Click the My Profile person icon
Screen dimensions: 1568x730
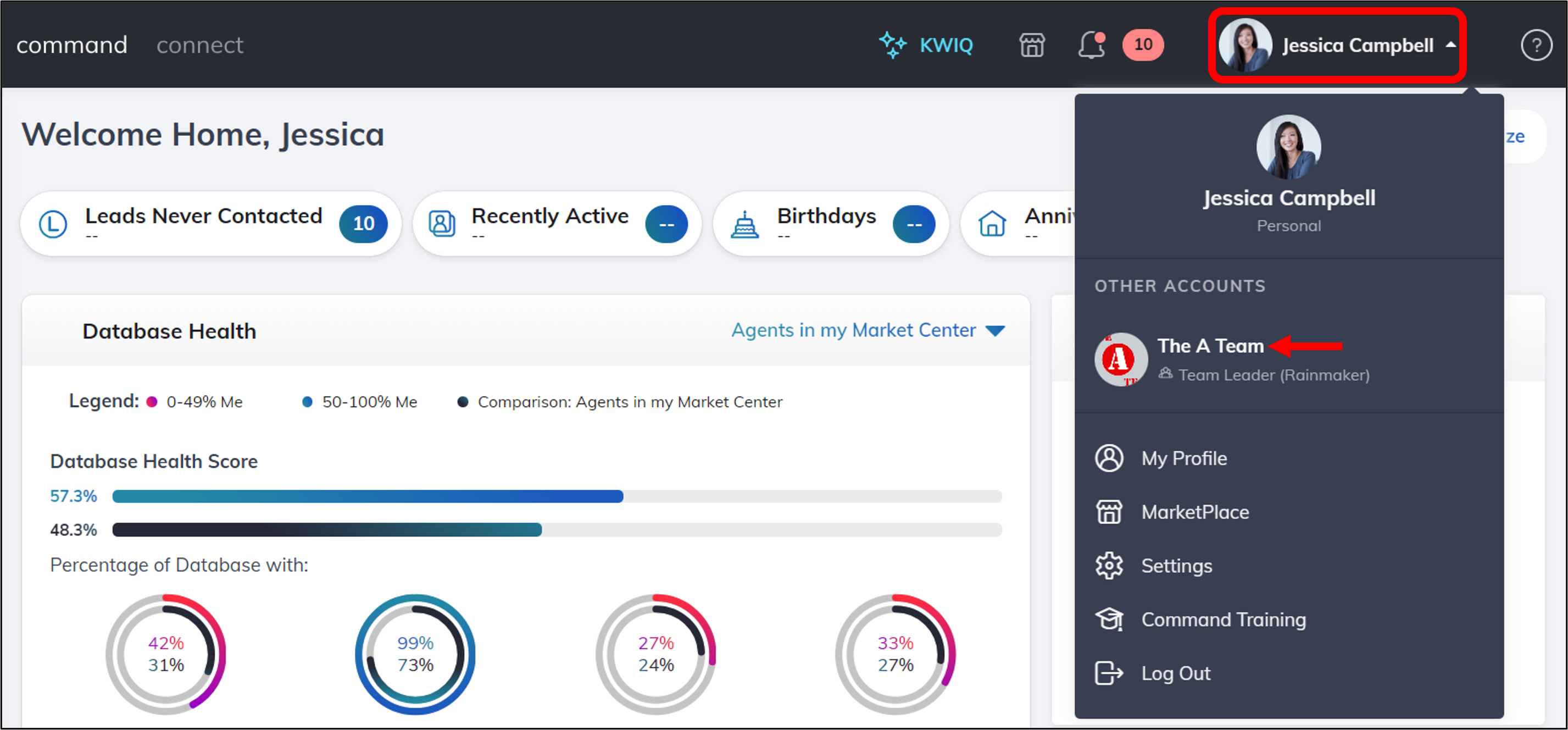click(x=1109, y=458)
